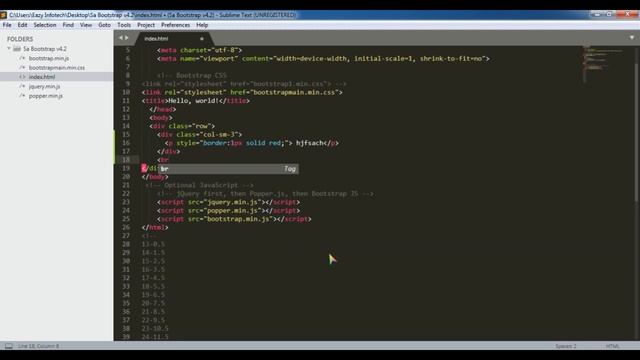Click the previous tab arrow

(x=120, y=38)
